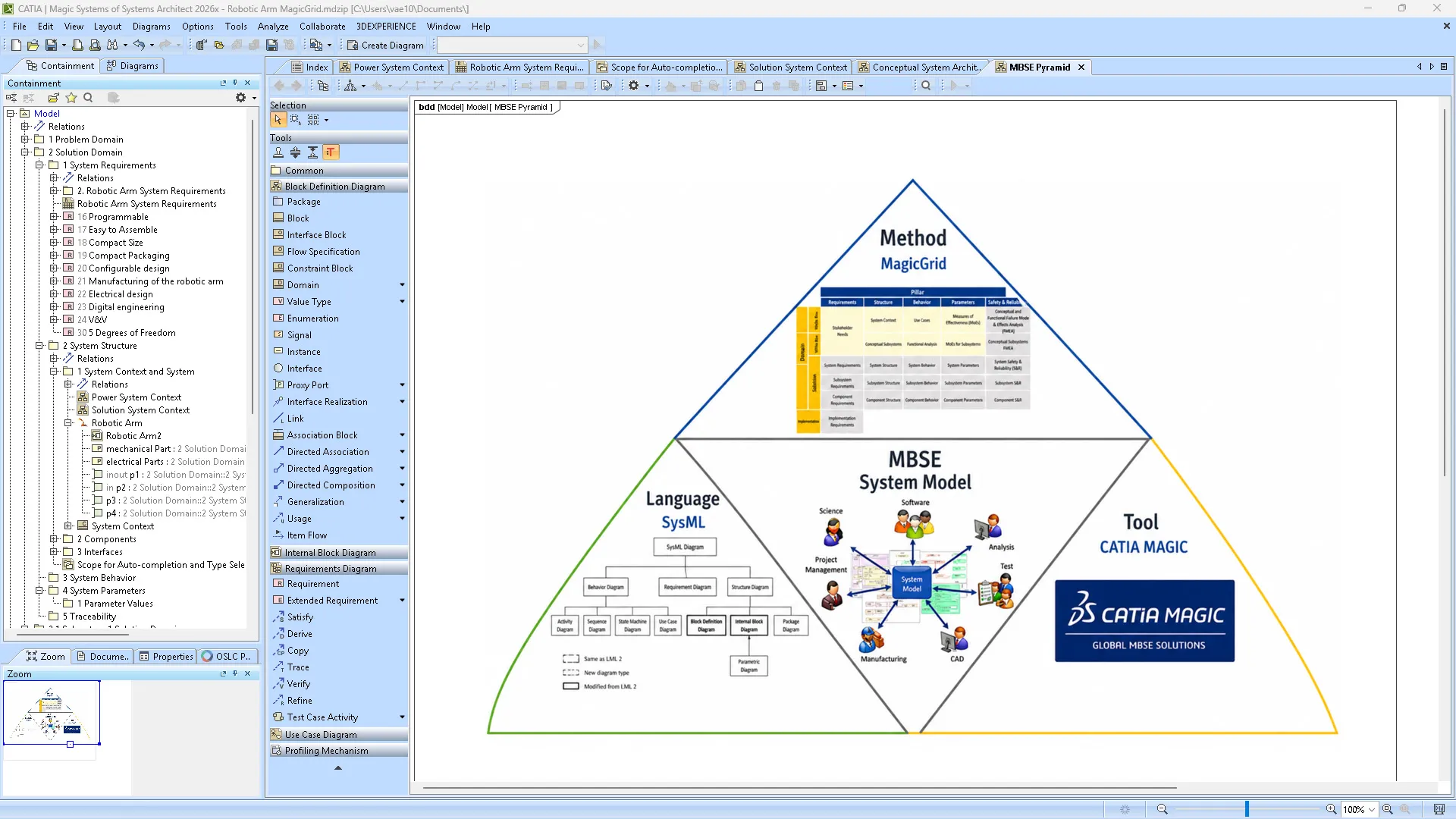The height and width of the screenshot is (819, 1456).
Task: Click the legend display icon in diagram toolbar
Action: tap(848, 86)
